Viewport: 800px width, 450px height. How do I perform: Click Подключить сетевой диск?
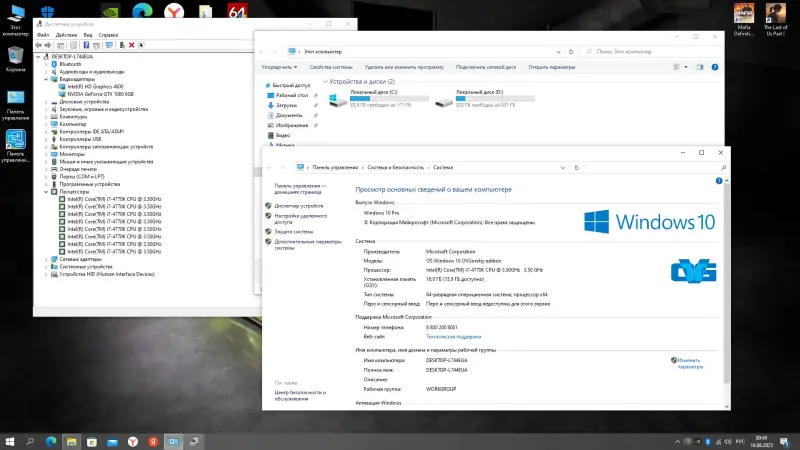click(x=486, y=67)
